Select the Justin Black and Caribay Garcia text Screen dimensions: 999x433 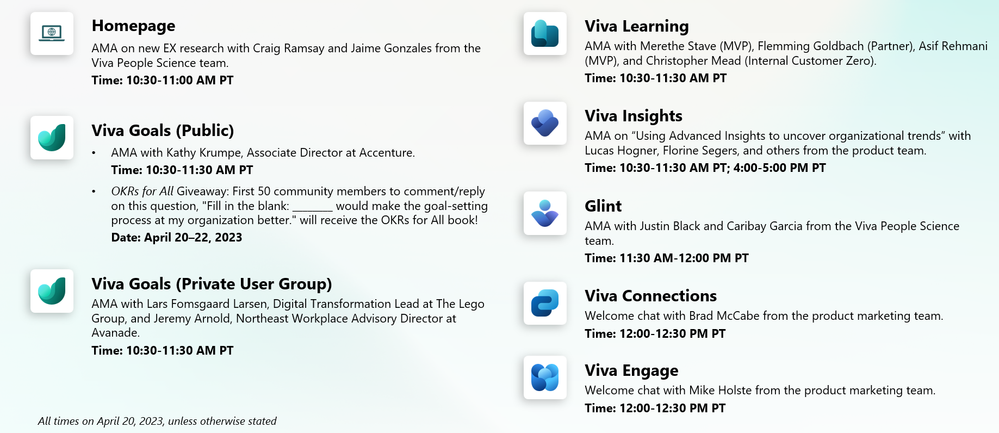point(772,234)
